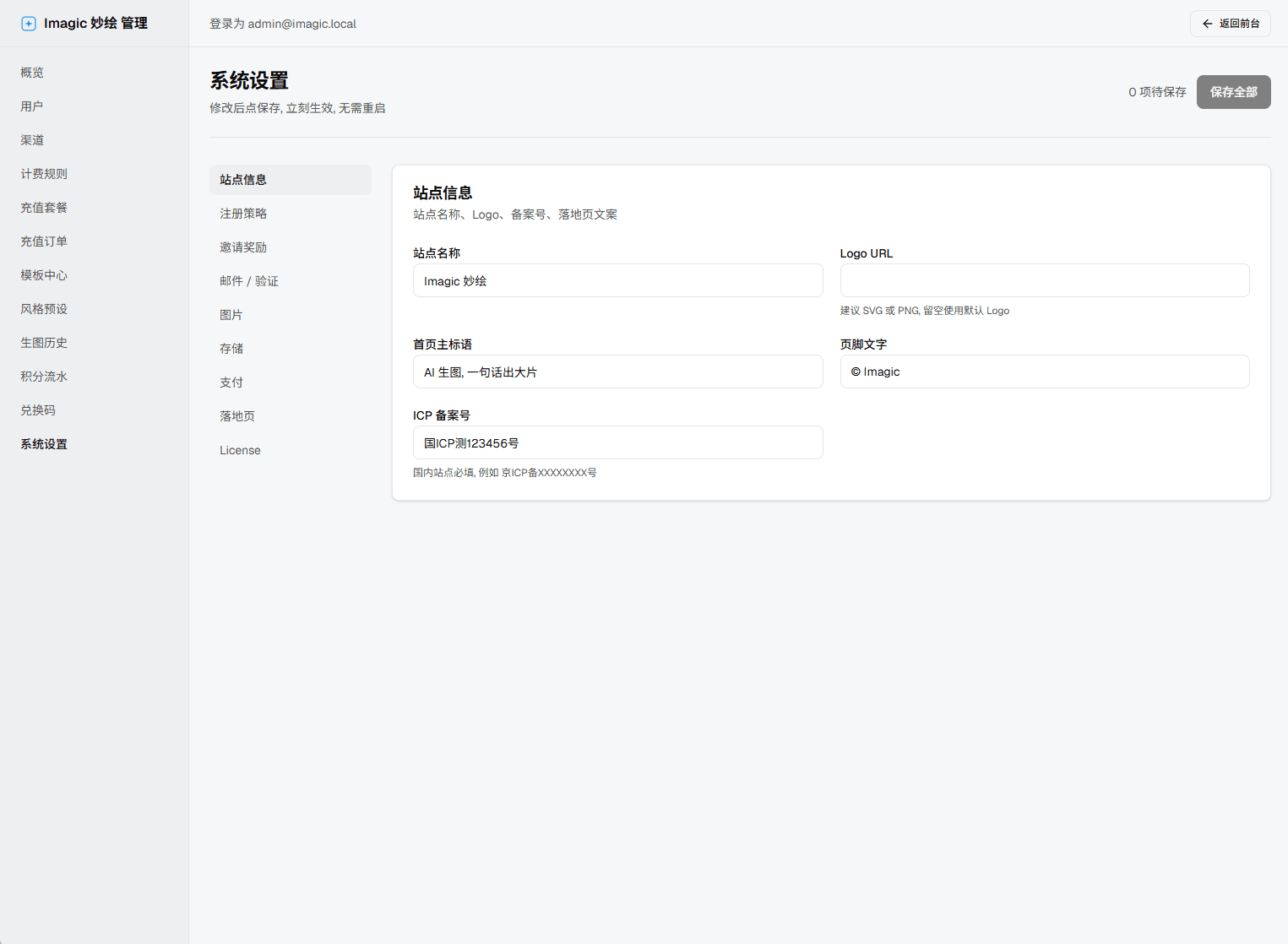Open the License settings tab
Image resolution: width=1288 pixels, height=944 pixels.
[291, 450]
